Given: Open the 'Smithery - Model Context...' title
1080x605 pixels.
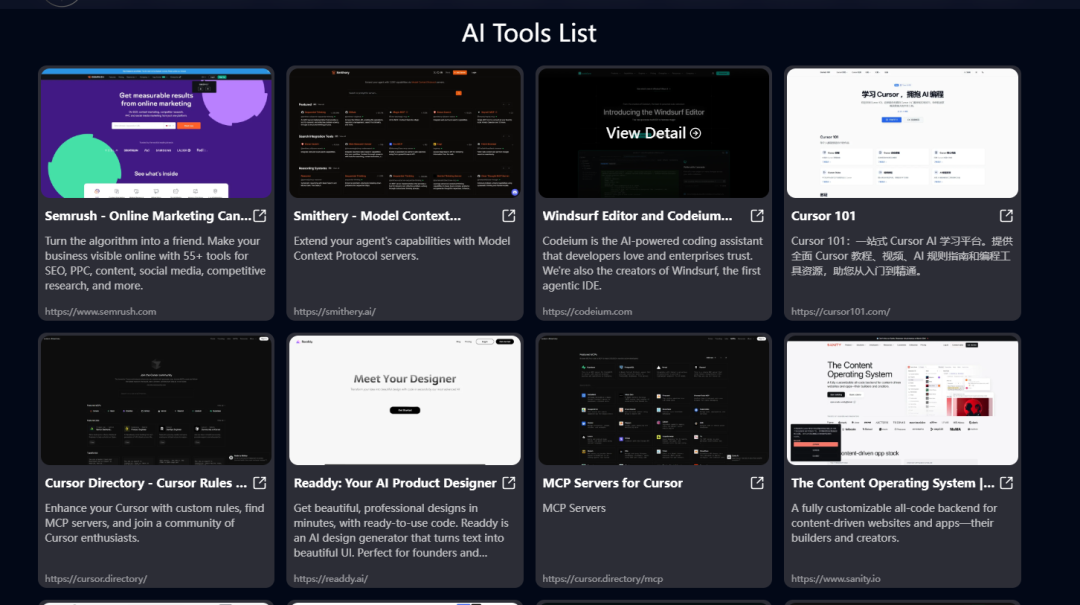Looking at the screenshot, I should [377, 216].
